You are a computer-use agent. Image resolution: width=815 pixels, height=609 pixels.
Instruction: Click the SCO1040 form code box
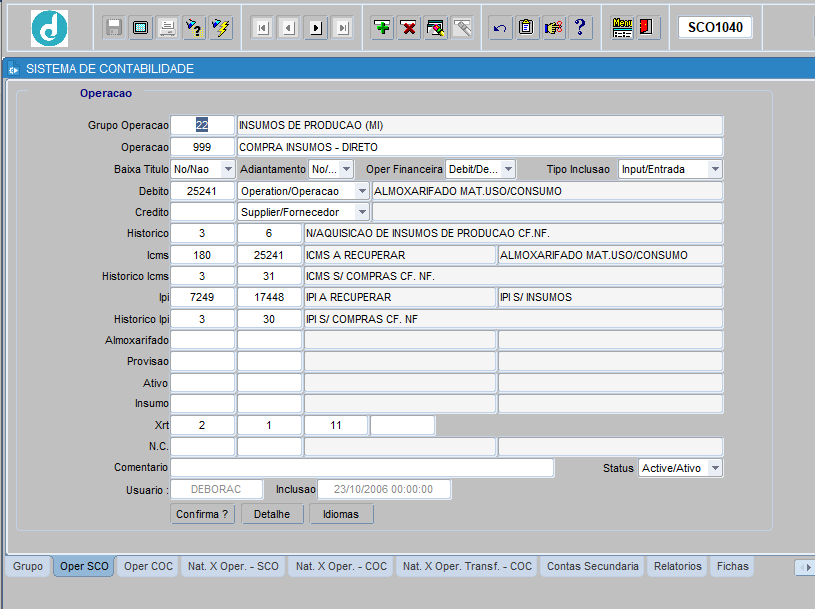tap(715, 28)
